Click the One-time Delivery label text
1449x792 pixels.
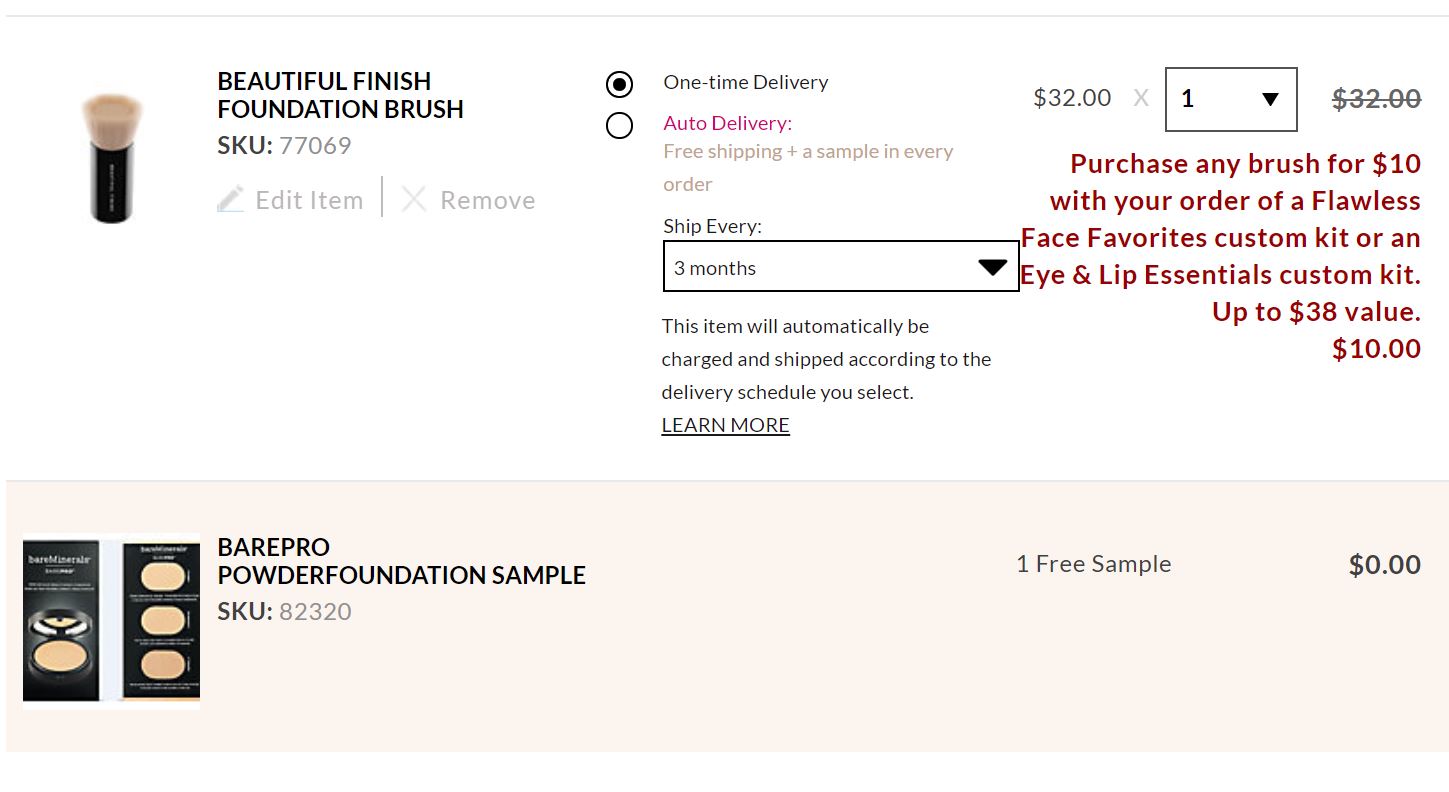pyautogui.click(x=745, y=82)
